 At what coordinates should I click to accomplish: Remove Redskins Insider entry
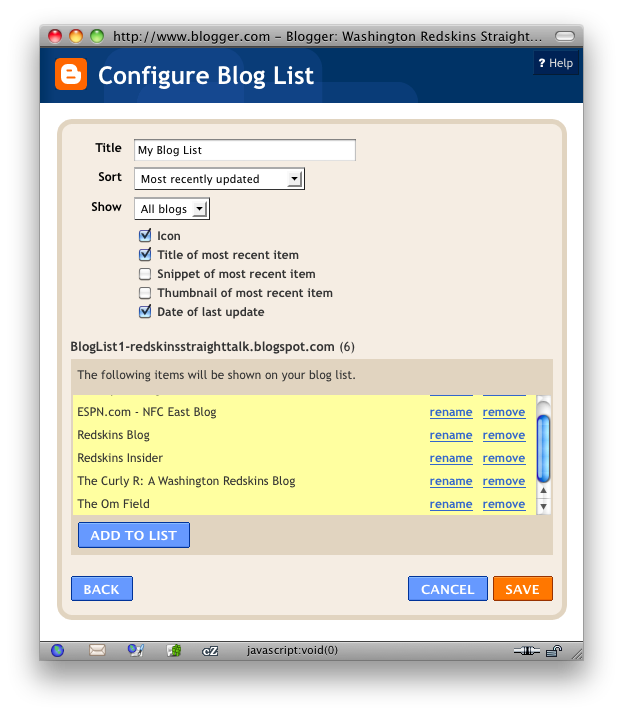(x=504, y=458)
